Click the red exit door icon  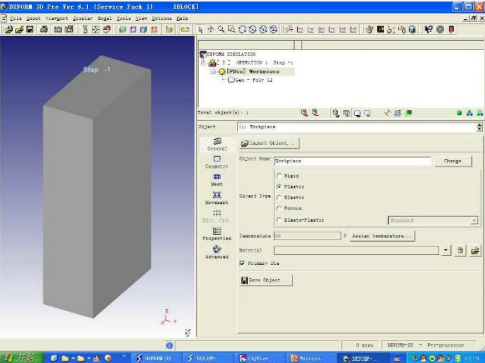coord(451,30)
